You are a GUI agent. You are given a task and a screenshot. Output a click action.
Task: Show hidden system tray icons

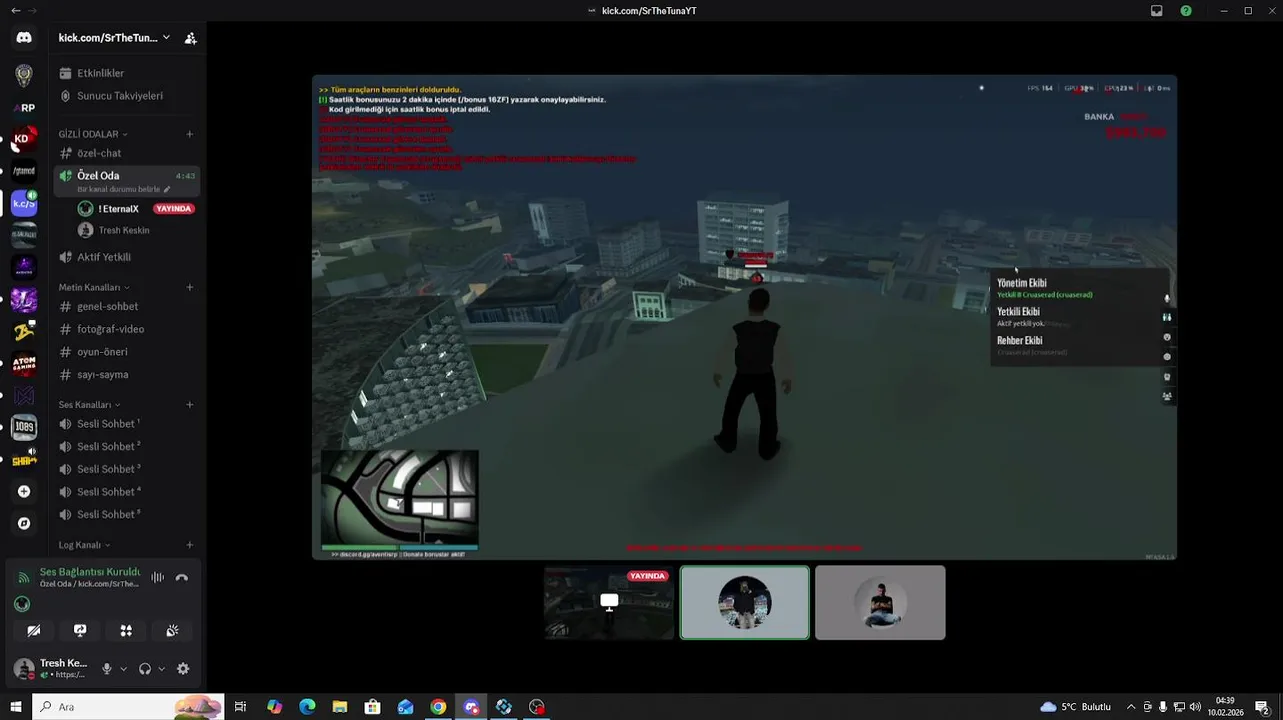1131,707
